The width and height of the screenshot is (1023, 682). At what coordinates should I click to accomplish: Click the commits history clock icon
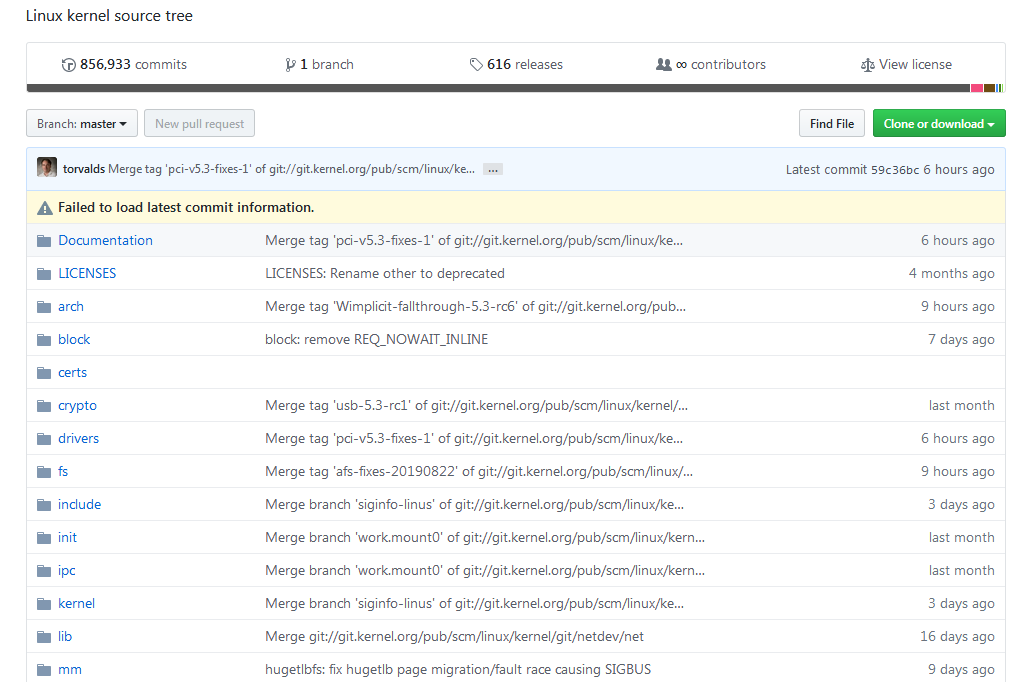click(x=69, y=65)
